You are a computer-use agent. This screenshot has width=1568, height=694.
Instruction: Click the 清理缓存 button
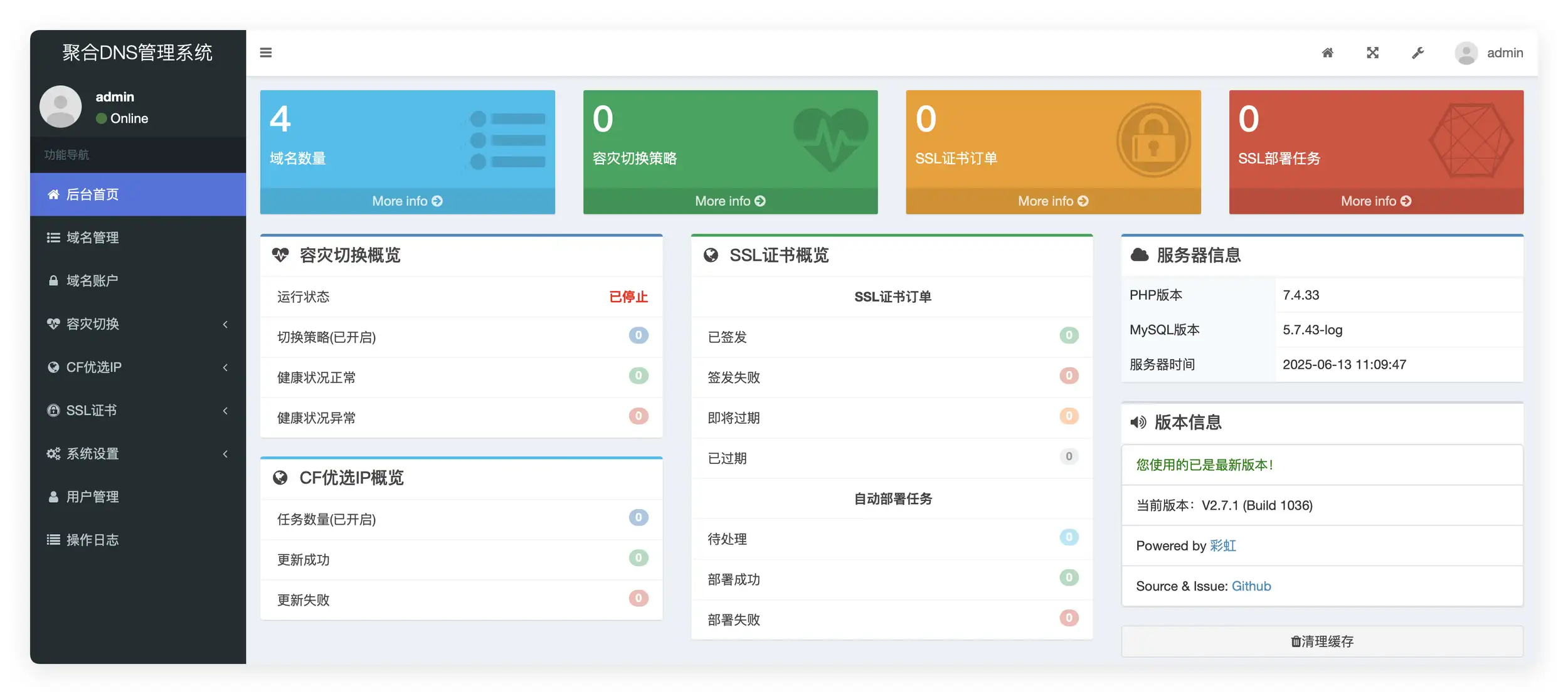[1322, 641]
